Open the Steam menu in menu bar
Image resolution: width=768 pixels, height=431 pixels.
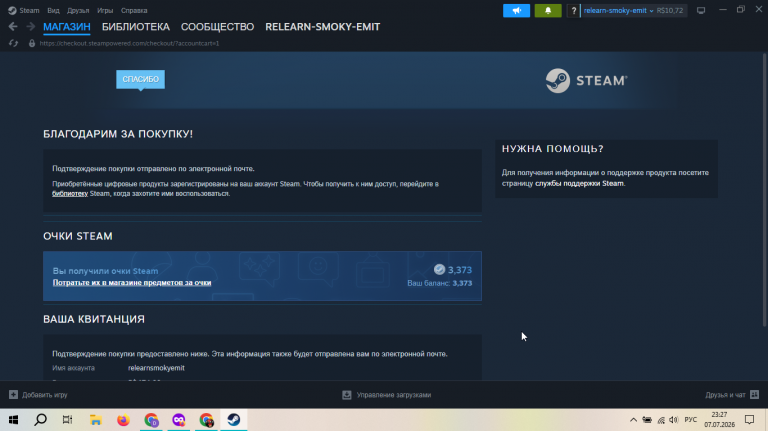coord(24,10)
